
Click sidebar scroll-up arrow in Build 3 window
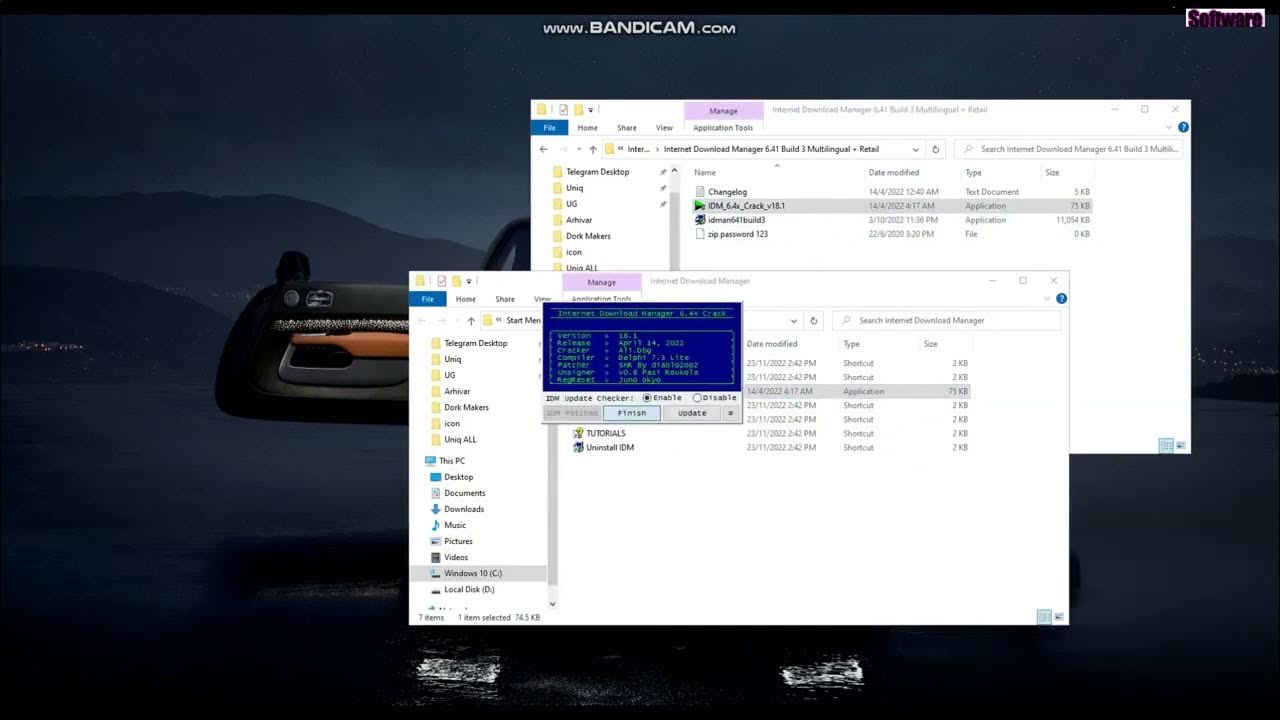pyautogui.click(x=675, y=170)
